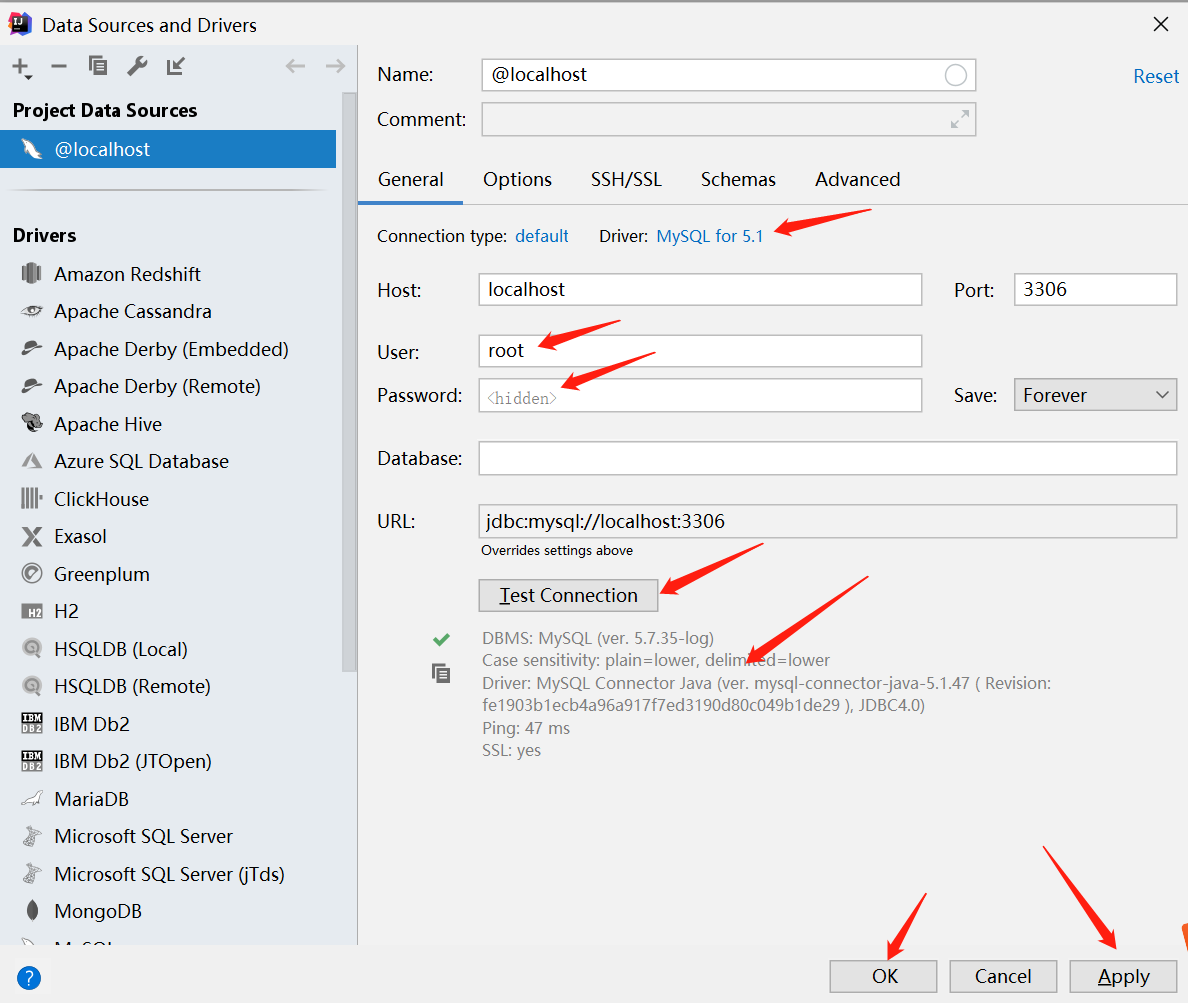Click the Duplicate data source icon
This screenshot has height=1003, width=1188.
coord(98,66)
